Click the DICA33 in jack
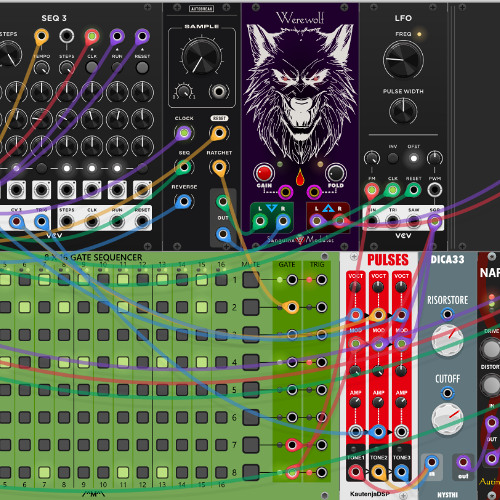The height and width of the screenshot is (500, 500). 432,463
